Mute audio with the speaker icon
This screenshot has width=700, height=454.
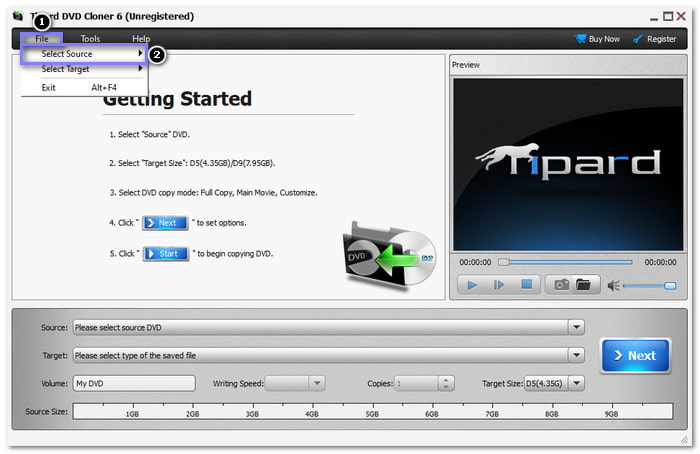click(x=613, y=285)
